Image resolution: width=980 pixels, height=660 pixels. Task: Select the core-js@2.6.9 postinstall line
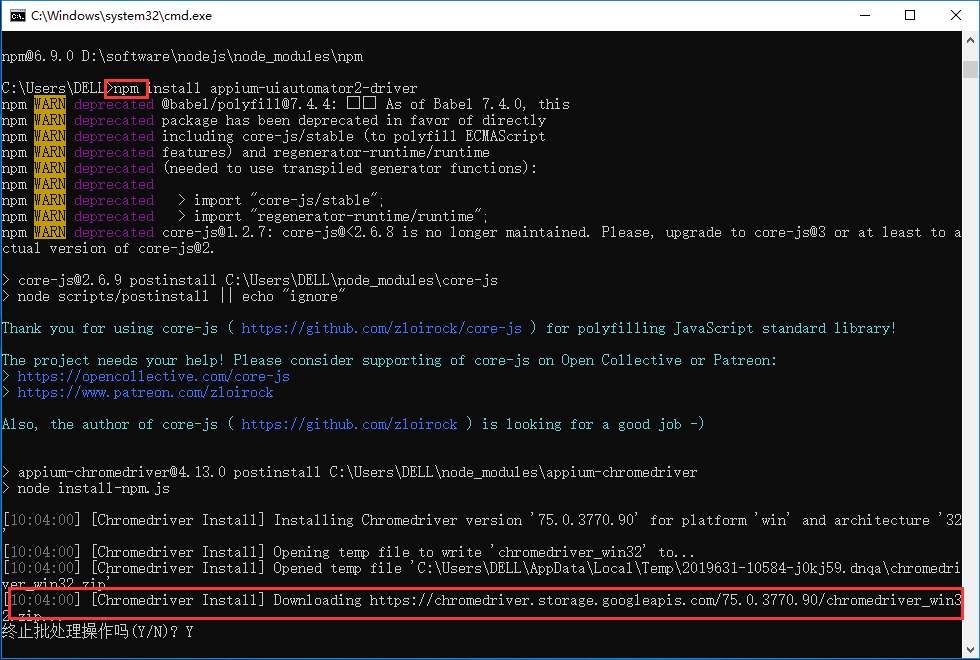click(x=250, y=280)
